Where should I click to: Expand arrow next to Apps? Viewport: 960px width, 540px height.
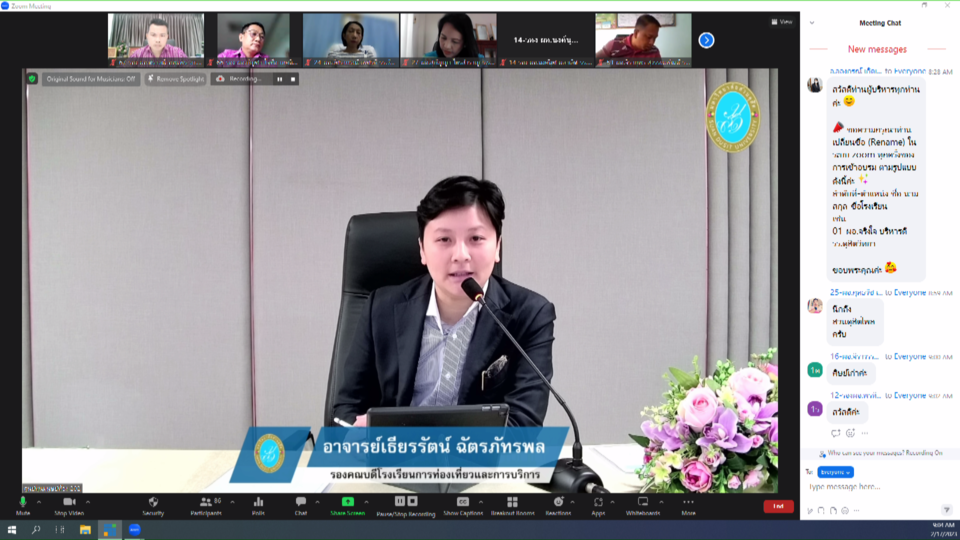click(612, 502)
